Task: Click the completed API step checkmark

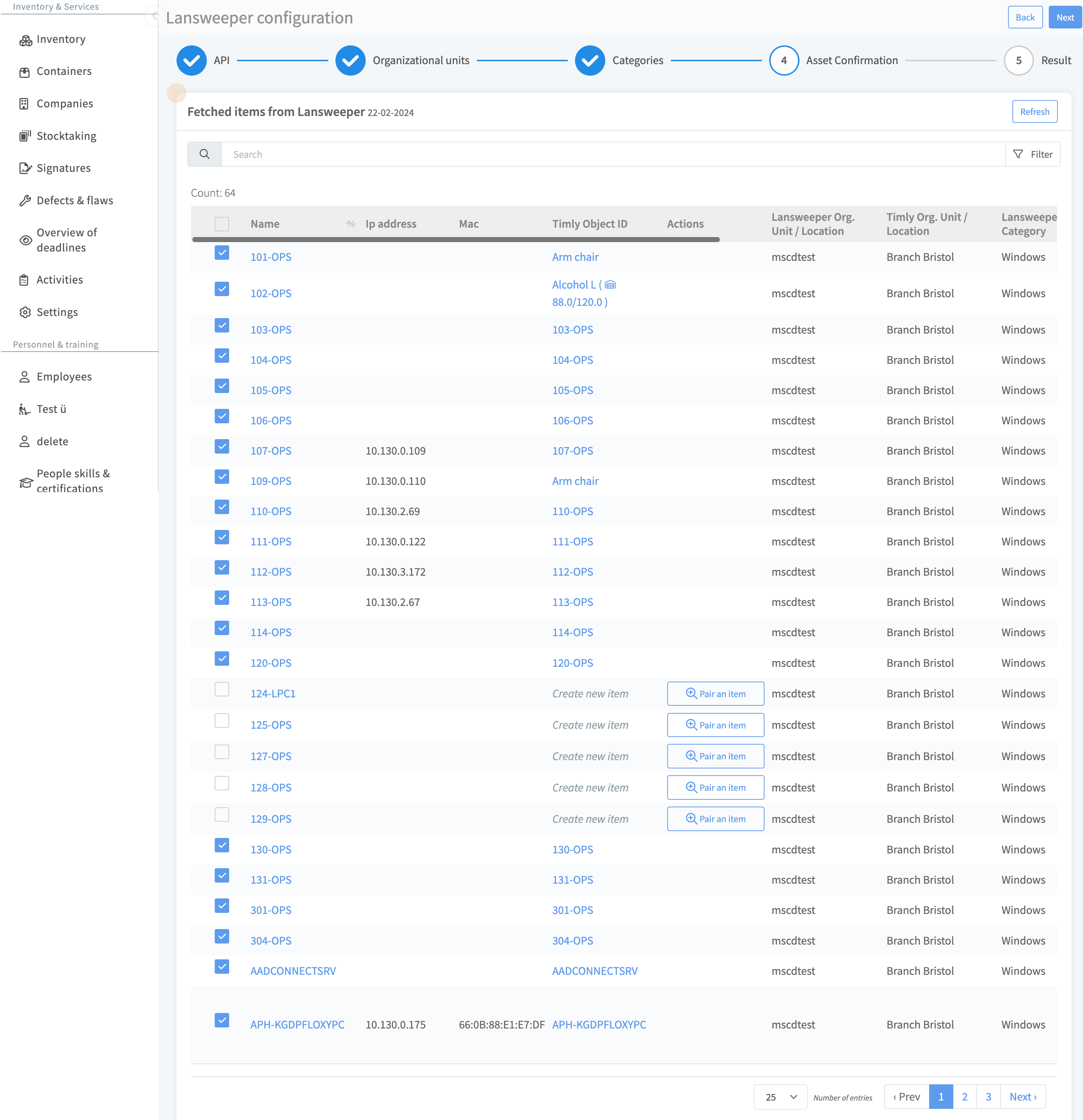Action: click(x=191, y=61)
